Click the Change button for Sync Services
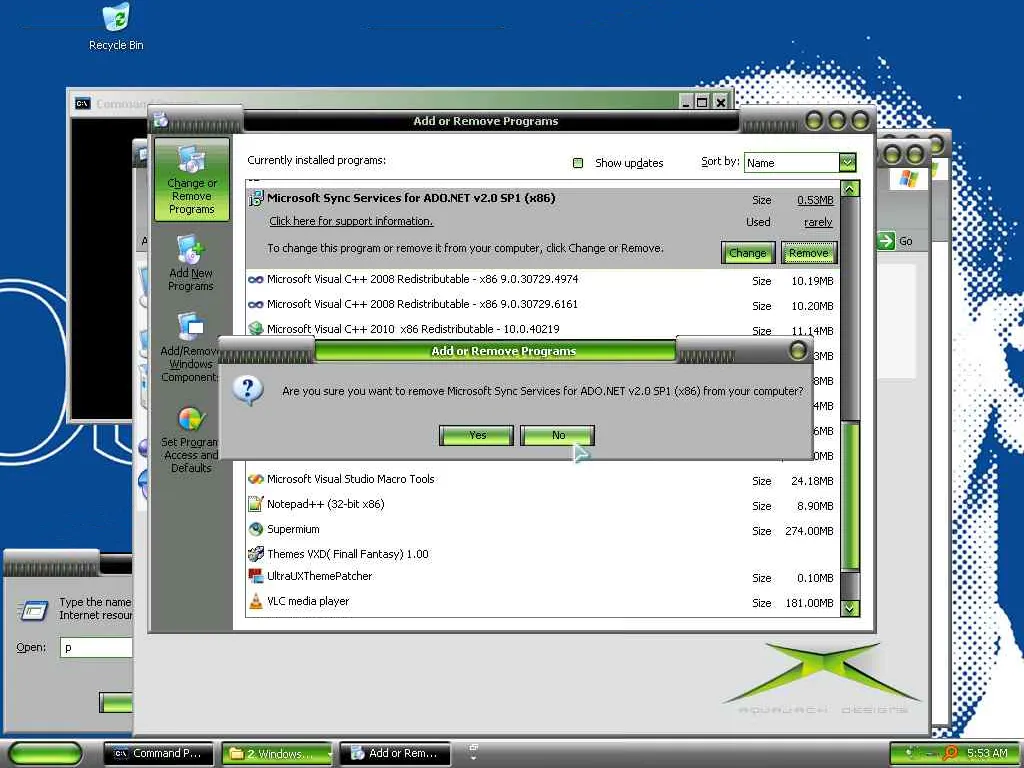 coord(748,253)
